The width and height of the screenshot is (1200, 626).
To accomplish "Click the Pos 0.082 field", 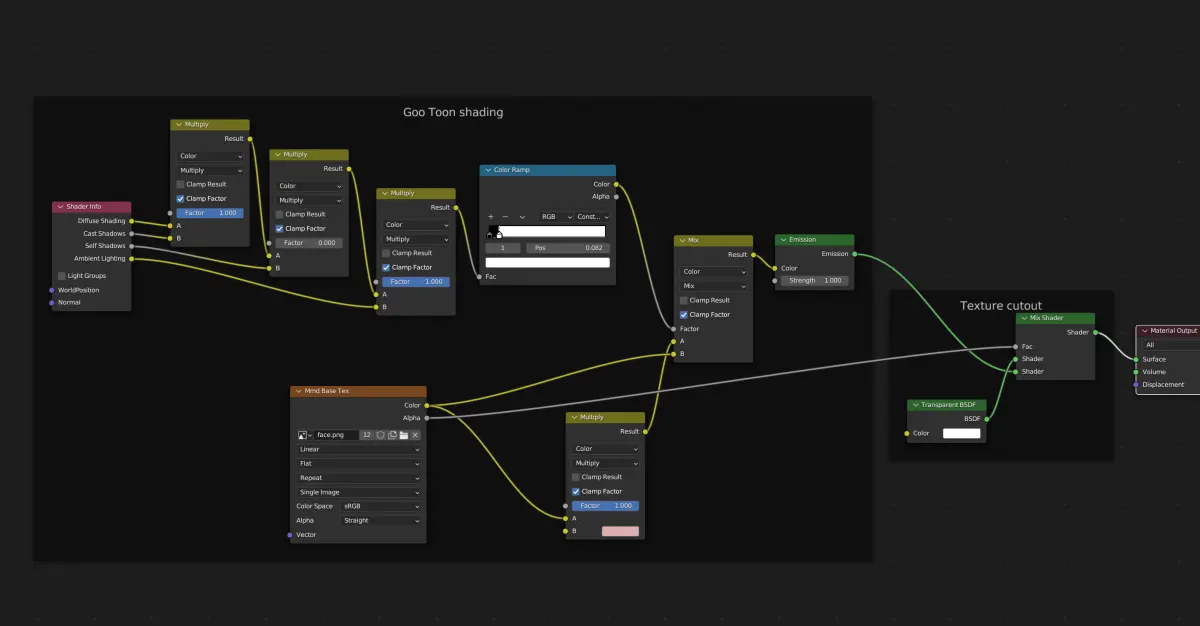I will (x=568, y=247).
